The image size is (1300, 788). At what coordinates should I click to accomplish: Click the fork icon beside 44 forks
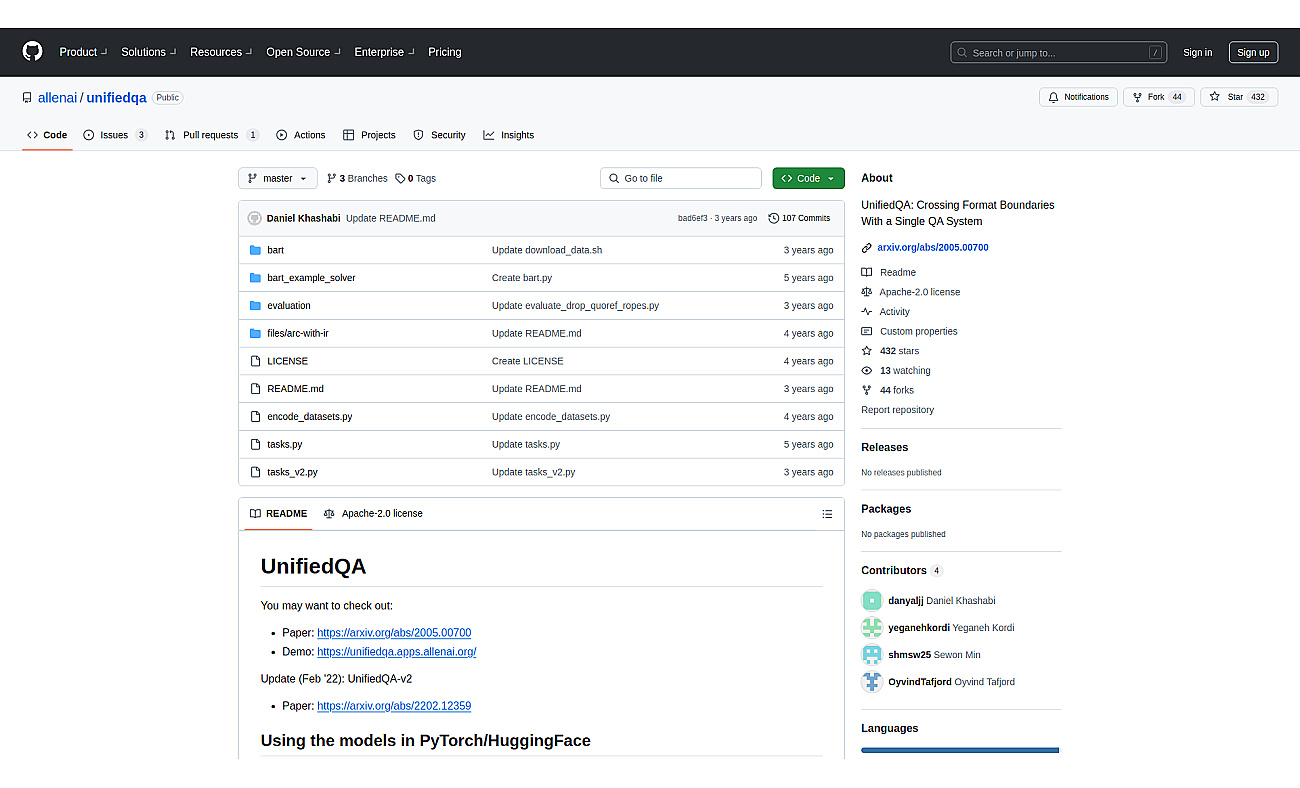coord(867,390)
